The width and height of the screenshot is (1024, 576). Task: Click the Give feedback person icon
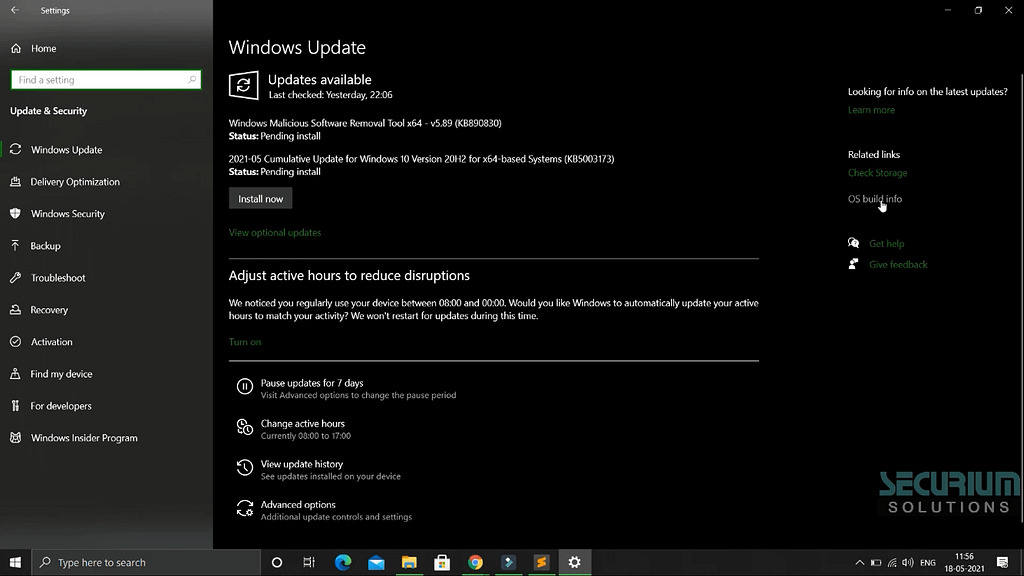tap(854, 264)
